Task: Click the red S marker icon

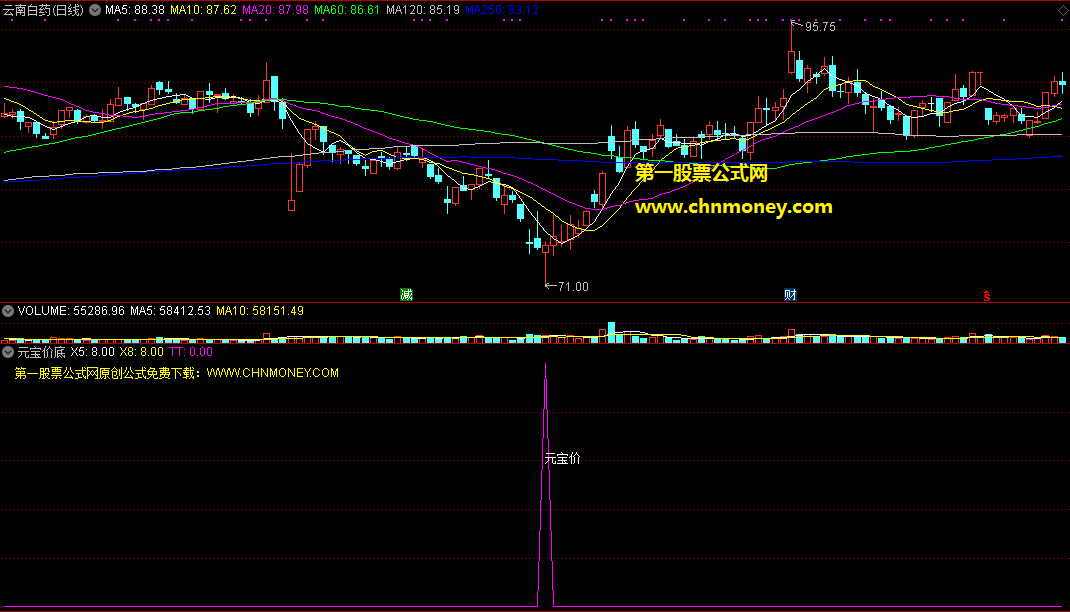Action: pos(987,295)
